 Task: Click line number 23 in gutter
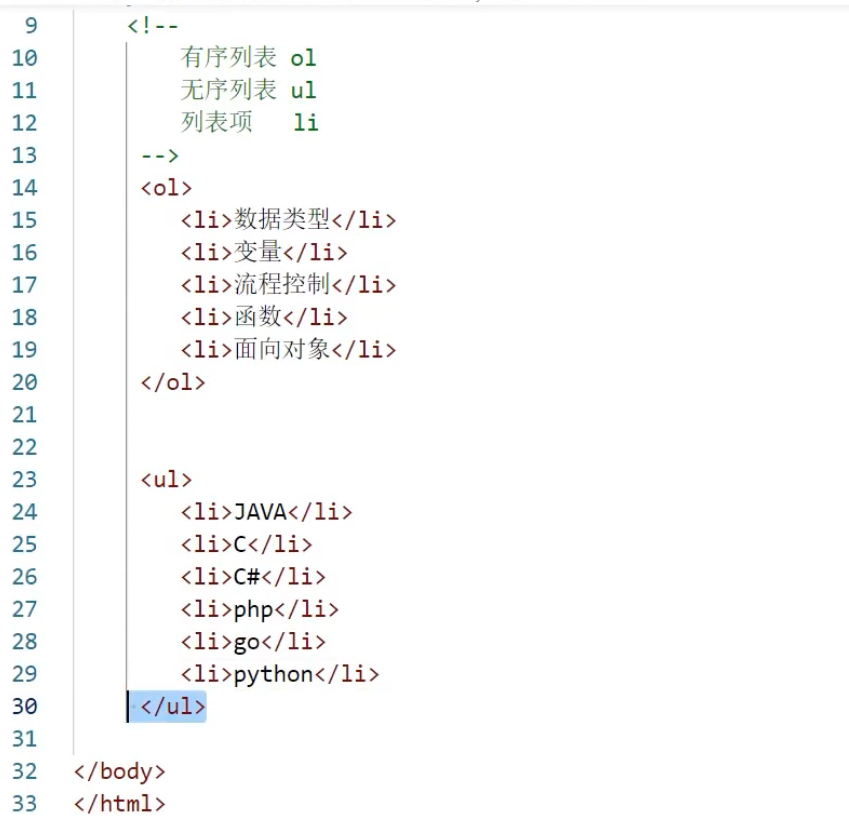(x=25, y=480)
